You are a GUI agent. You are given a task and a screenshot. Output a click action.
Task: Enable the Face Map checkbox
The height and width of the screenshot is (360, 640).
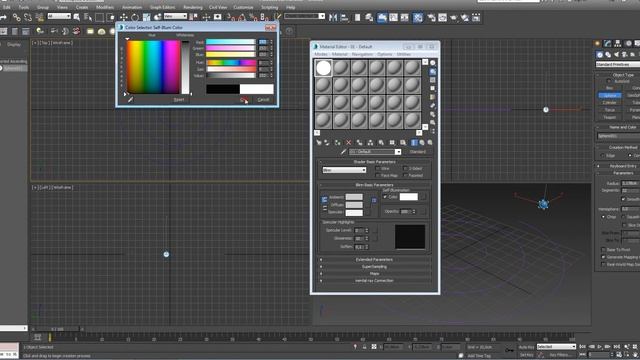tap(378, 176)
